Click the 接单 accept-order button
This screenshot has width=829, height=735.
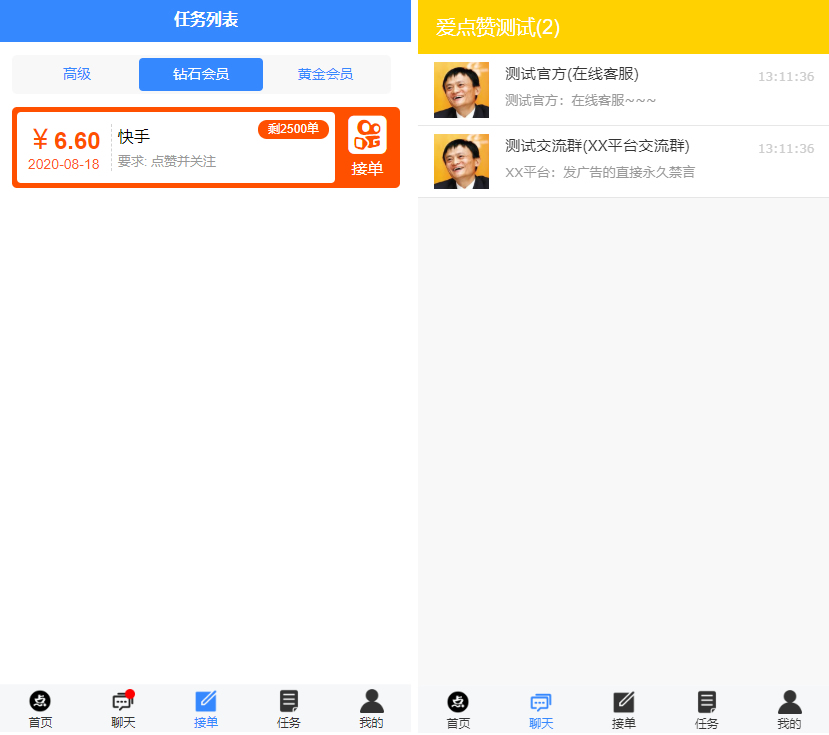(x=367, y=148)
